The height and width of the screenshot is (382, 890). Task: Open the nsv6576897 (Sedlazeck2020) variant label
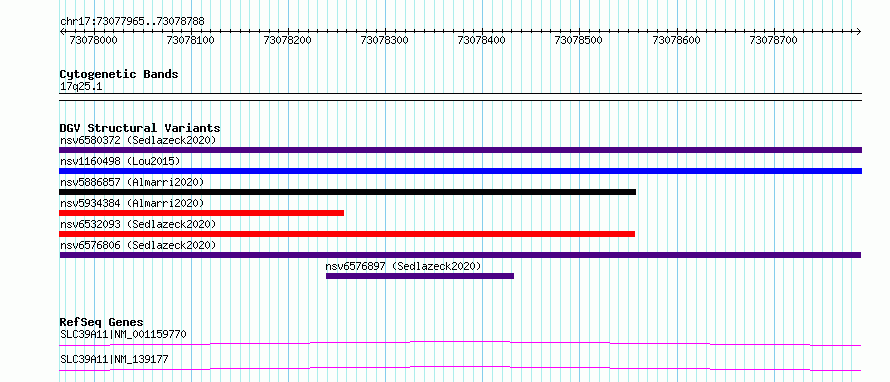click(x=404, y=266)
